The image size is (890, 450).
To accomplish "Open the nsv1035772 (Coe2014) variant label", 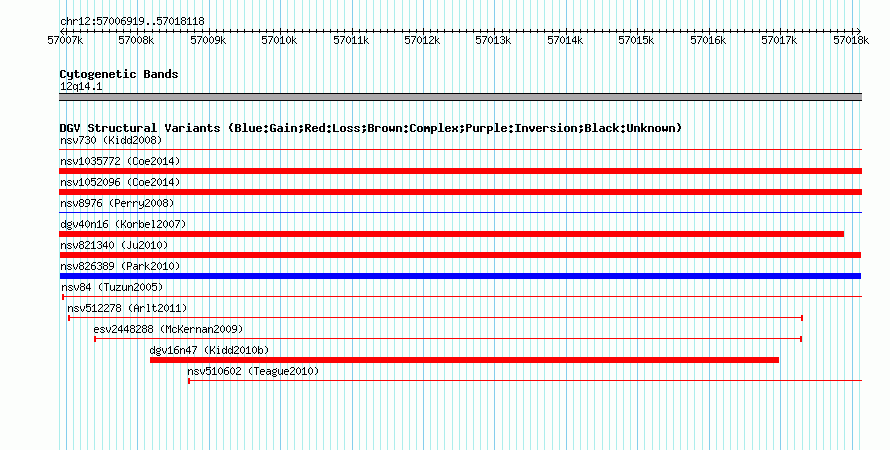I will [120, 161].
